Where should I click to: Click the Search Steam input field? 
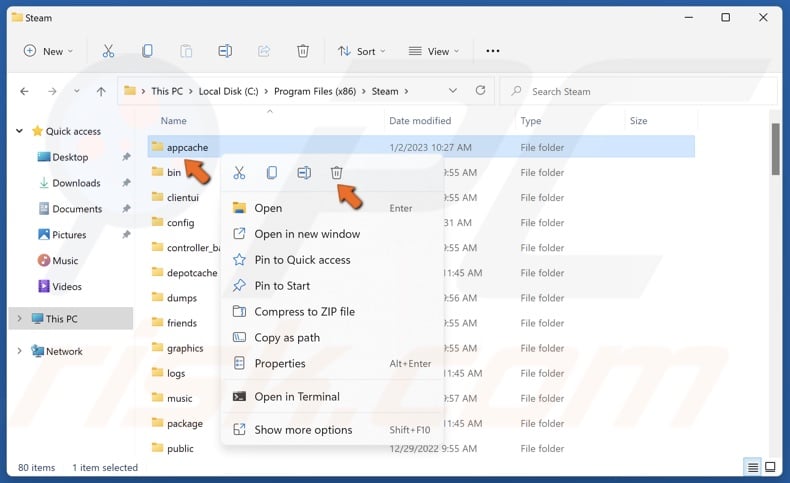[x=639, y=91]
